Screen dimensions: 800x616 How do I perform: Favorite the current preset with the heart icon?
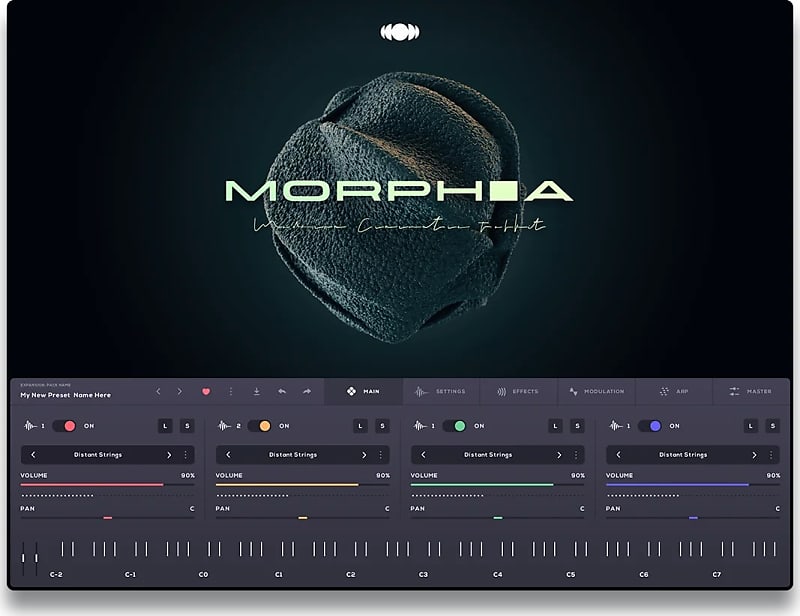click(x=206, y=391)
